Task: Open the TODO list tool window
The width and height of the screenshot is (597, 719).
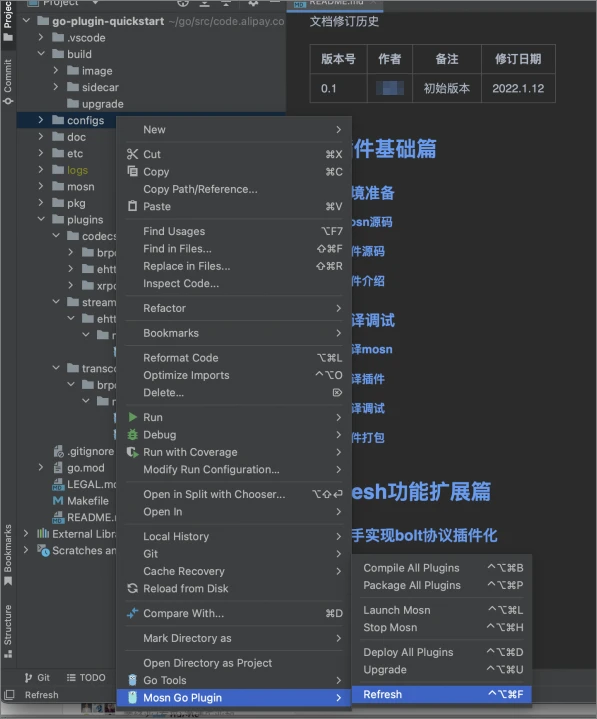Action: pos(86,678)
